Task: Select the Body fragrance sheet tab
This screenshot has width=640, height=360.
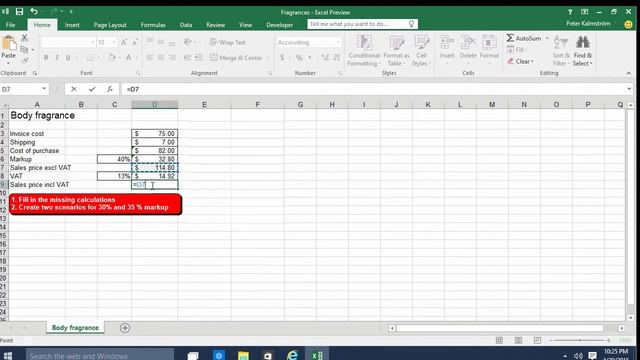Action: tap(75, 328)
